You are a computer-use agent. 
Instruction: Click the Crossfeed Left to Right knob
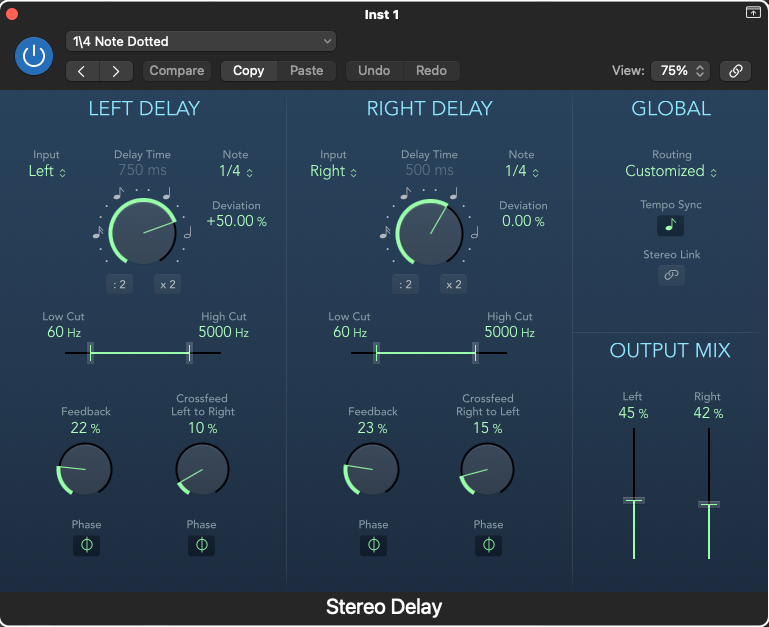pyautogui.click(x=202, y=469)
